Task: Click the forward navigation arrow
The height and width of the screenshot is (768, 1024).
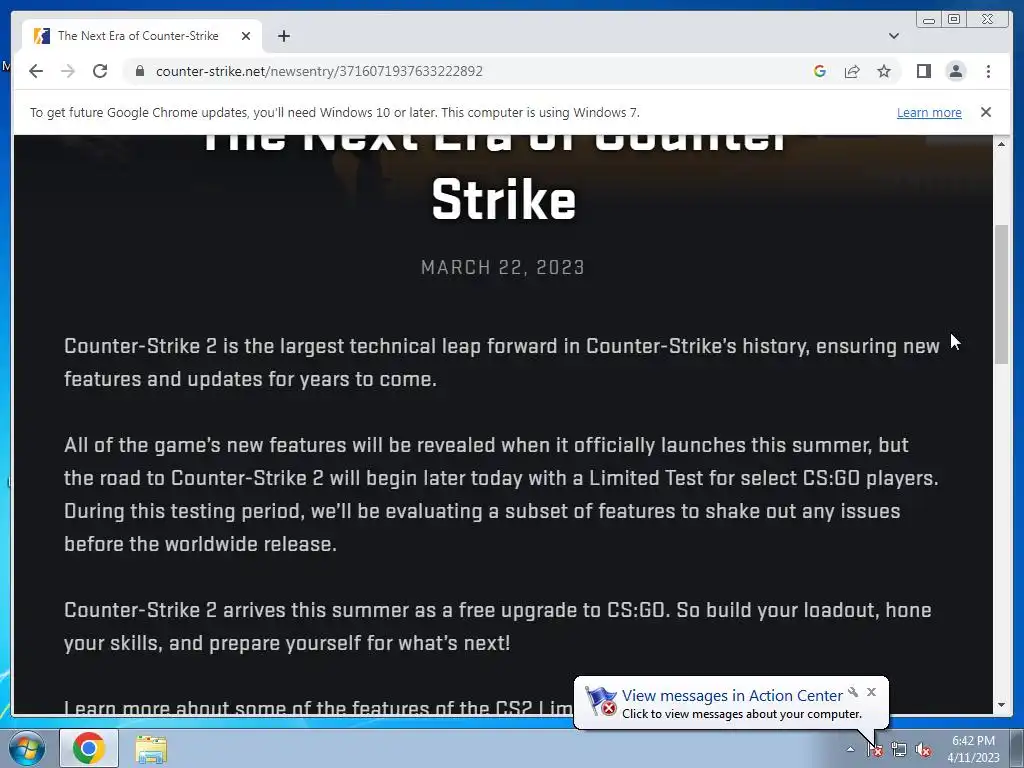Action: pos(68,71)
